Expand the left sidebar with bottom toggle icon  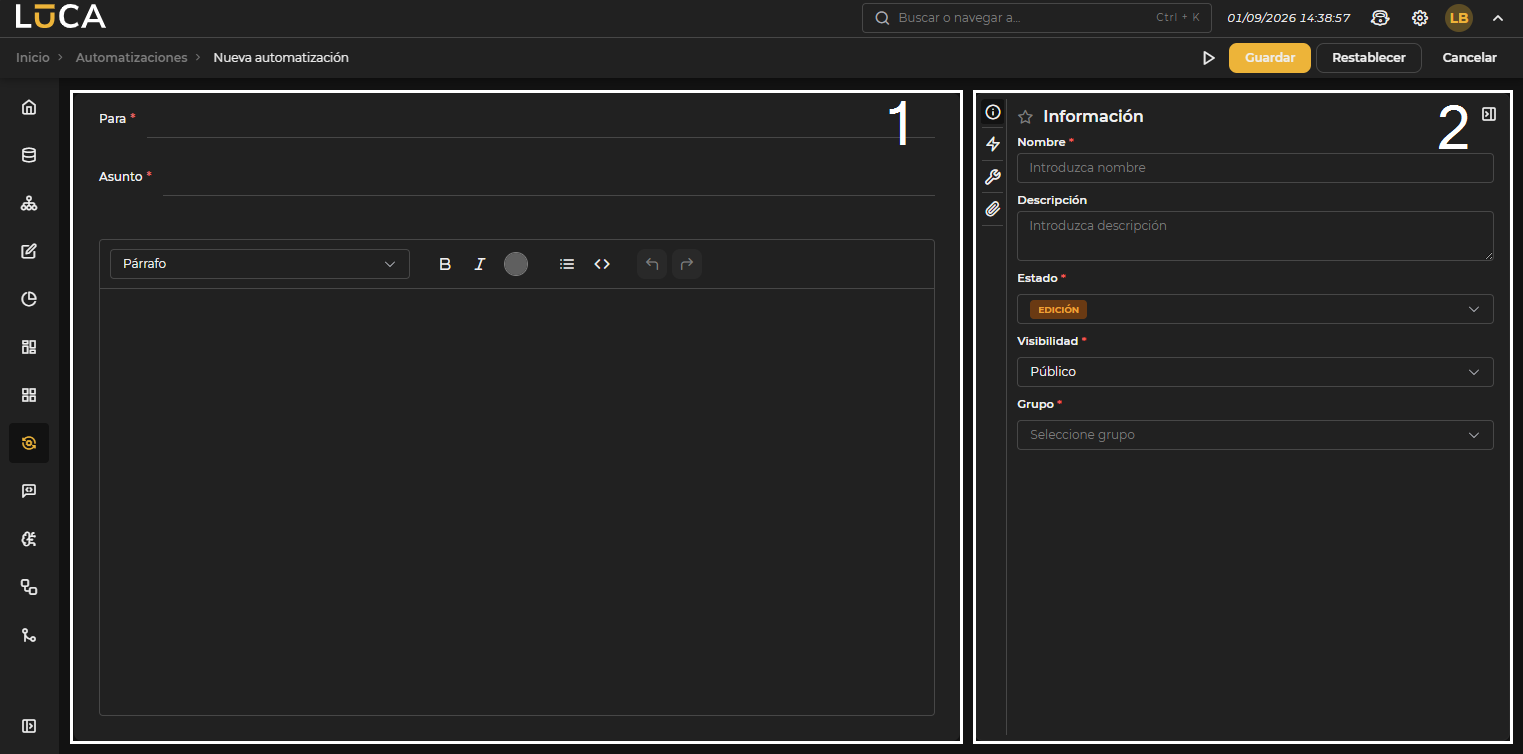coord(29,726)
